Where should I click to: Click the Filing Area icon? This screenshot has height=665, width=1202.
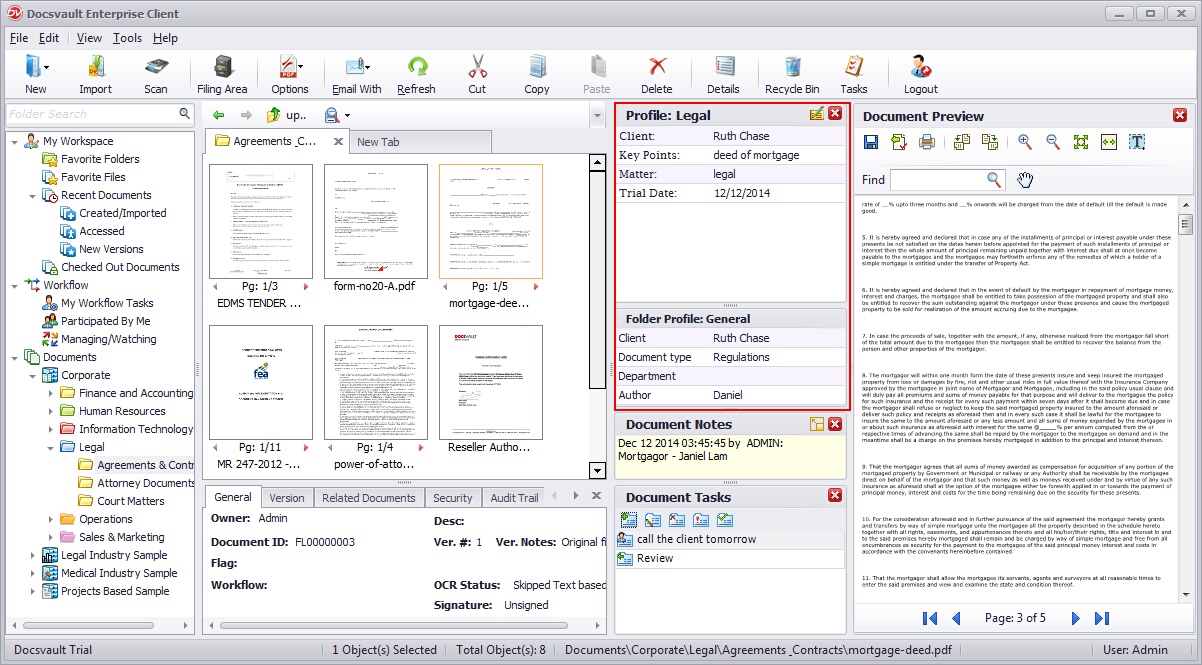[222, 75]
